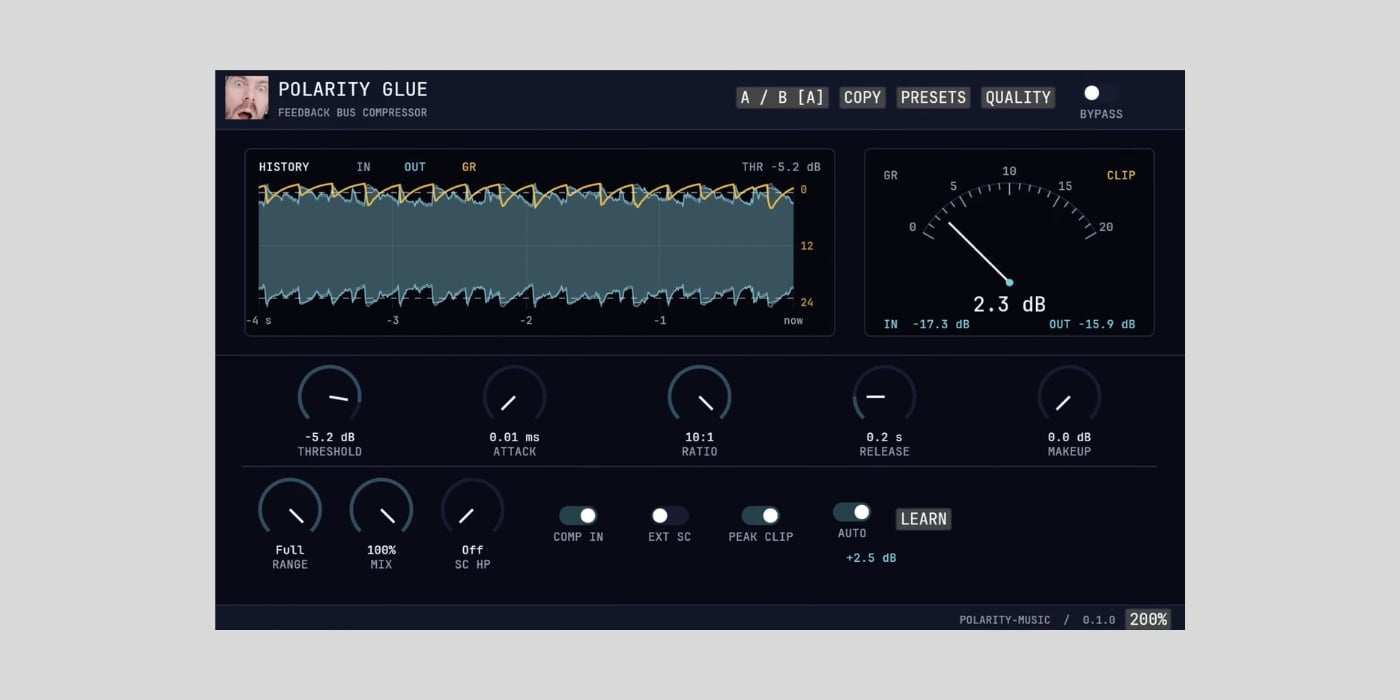Screen dimensions: 1400x700
Task: Click the FEEDBACK BUS COMPRESSOR subtitle
Action: coord(353,113)
